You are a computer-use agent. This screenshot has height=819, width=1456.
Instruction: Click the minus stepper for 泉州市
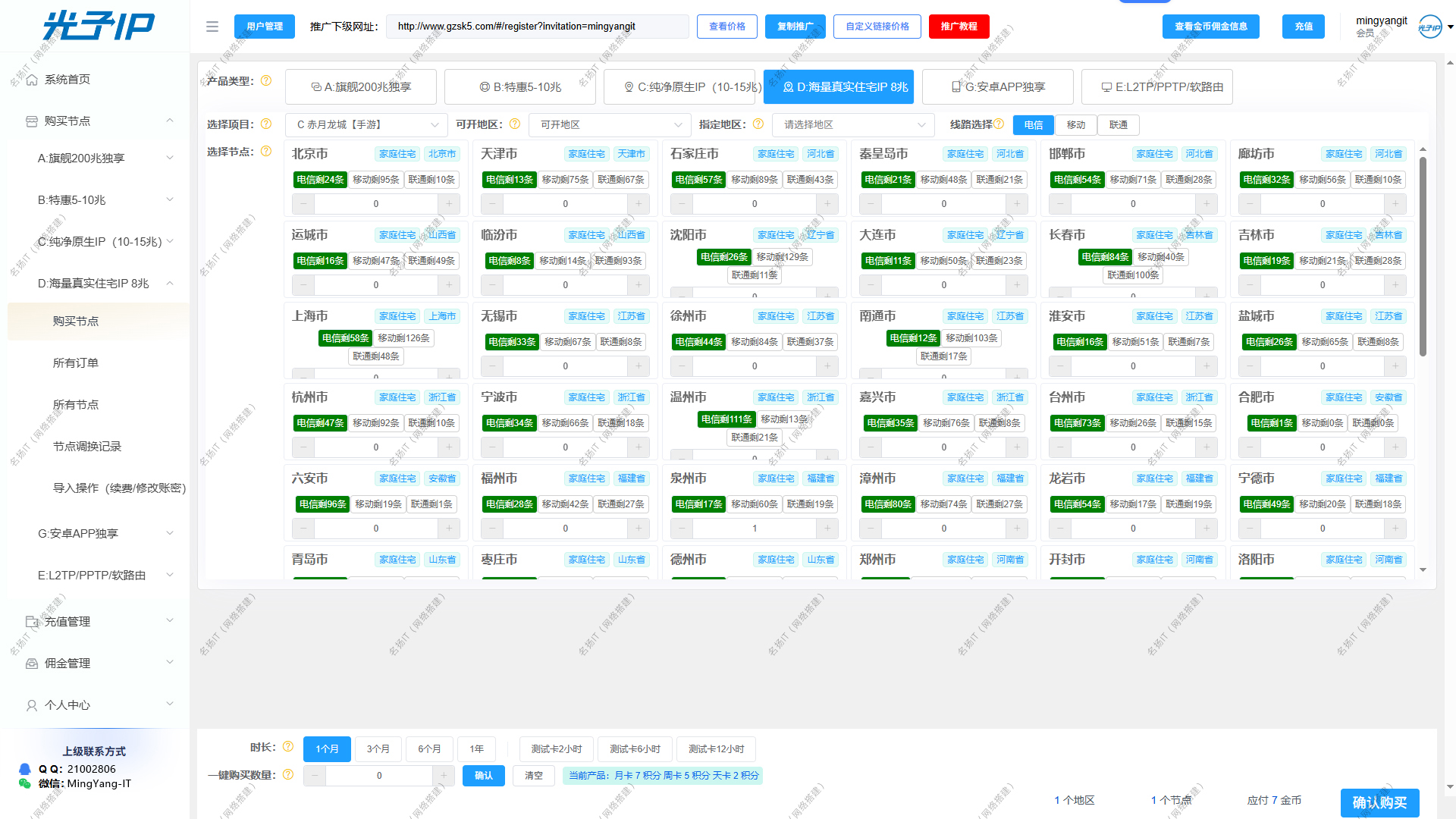coord(682,529)
